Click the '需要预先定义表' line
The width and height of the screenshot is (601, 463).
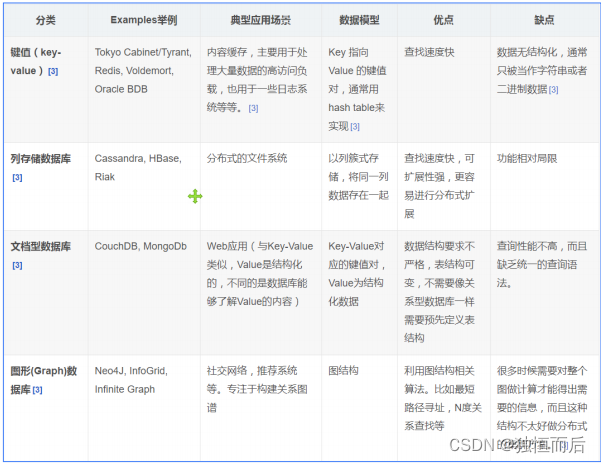[x=439, y=320]
